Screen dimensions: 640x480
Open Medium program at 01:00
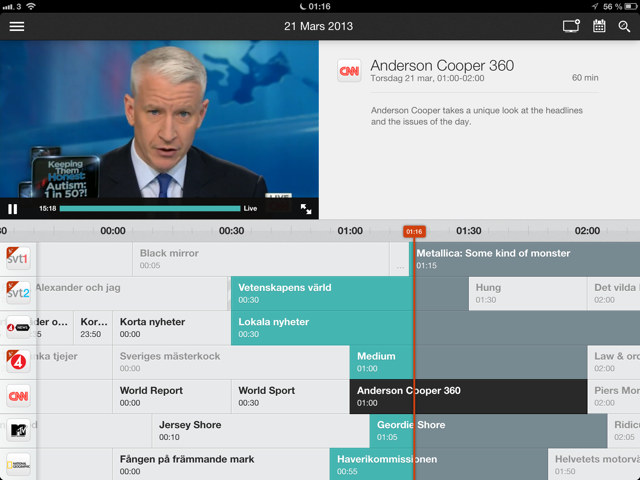(x=468, y=362)
